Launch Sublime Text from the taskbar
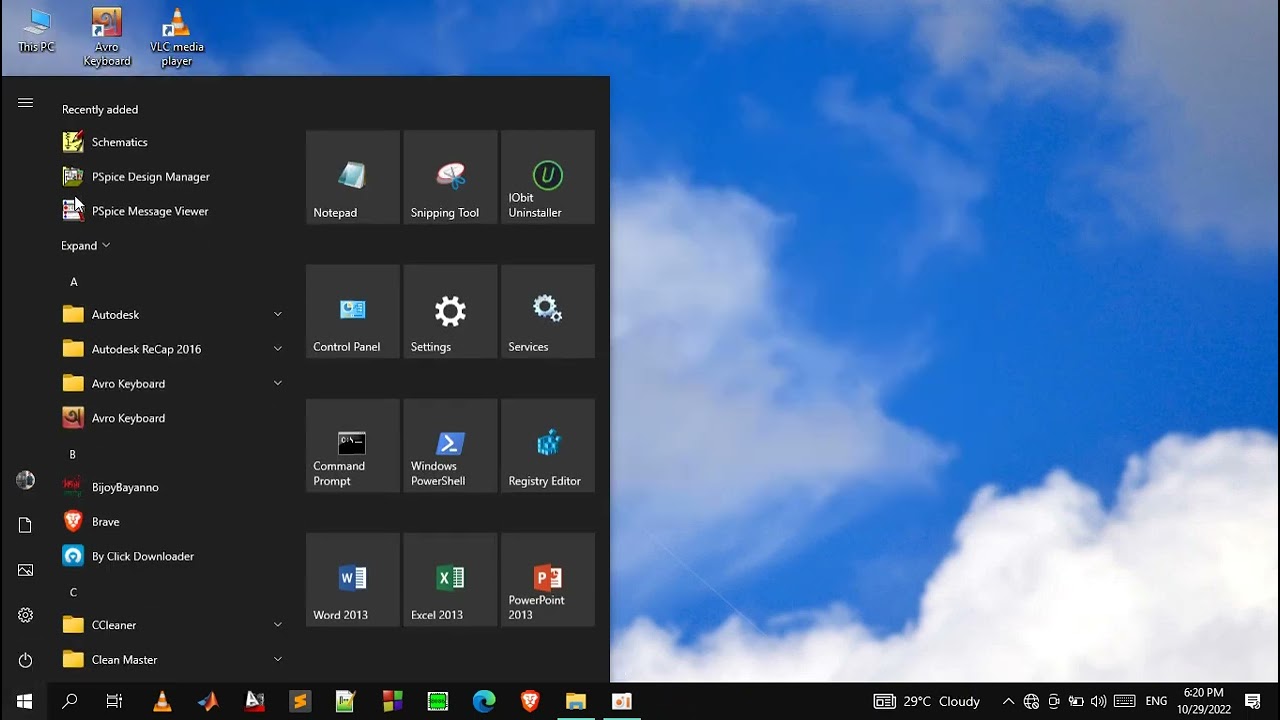 click(299, 701)
